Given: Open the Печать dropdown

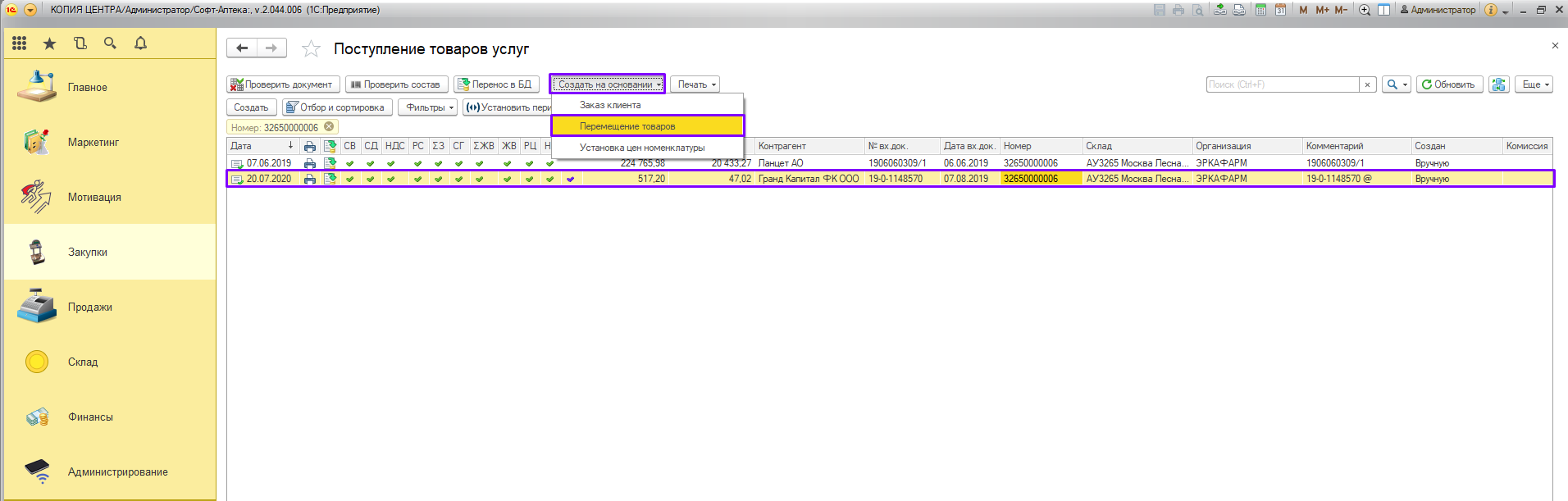Looking at the screenshot, I should point(695,84).
